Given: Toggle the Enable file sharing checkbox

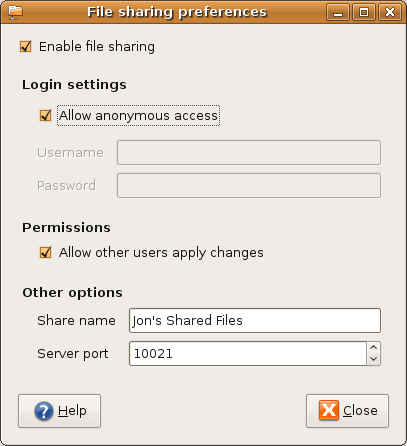Looking at the screenshot, I should (x=26, y=46).
